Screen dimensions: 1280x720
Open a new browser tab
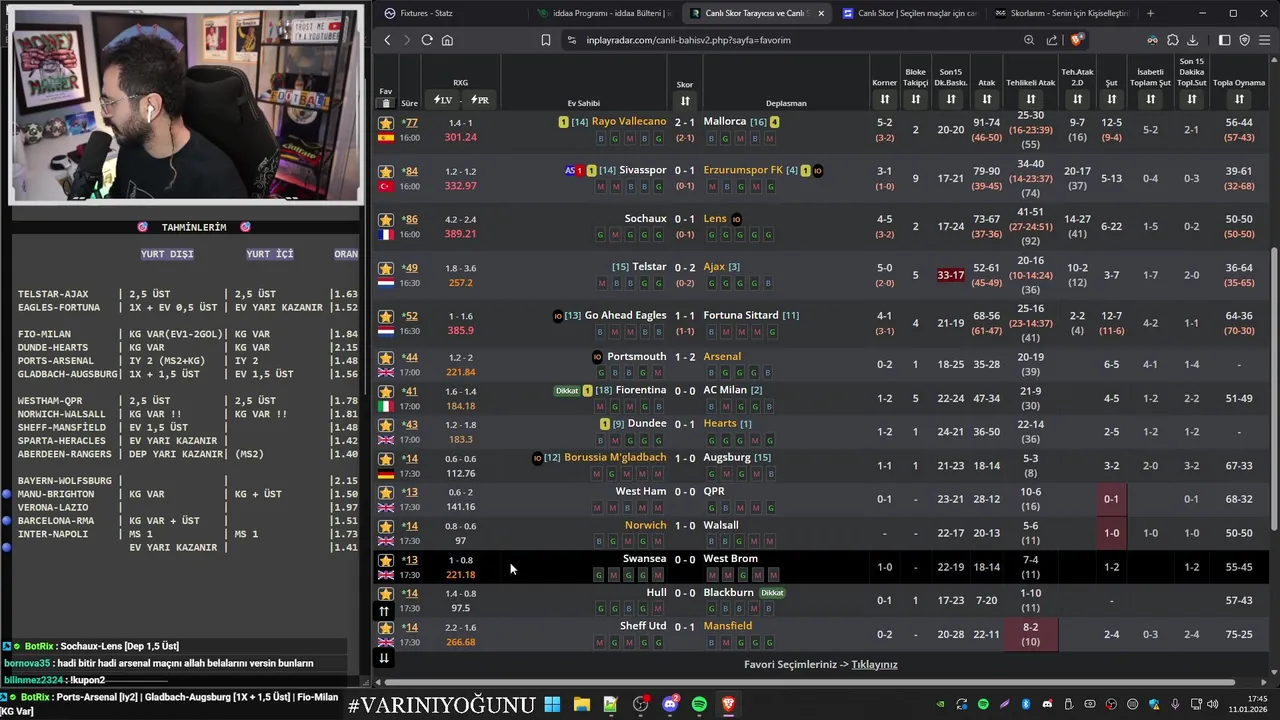coord(1150,13)
